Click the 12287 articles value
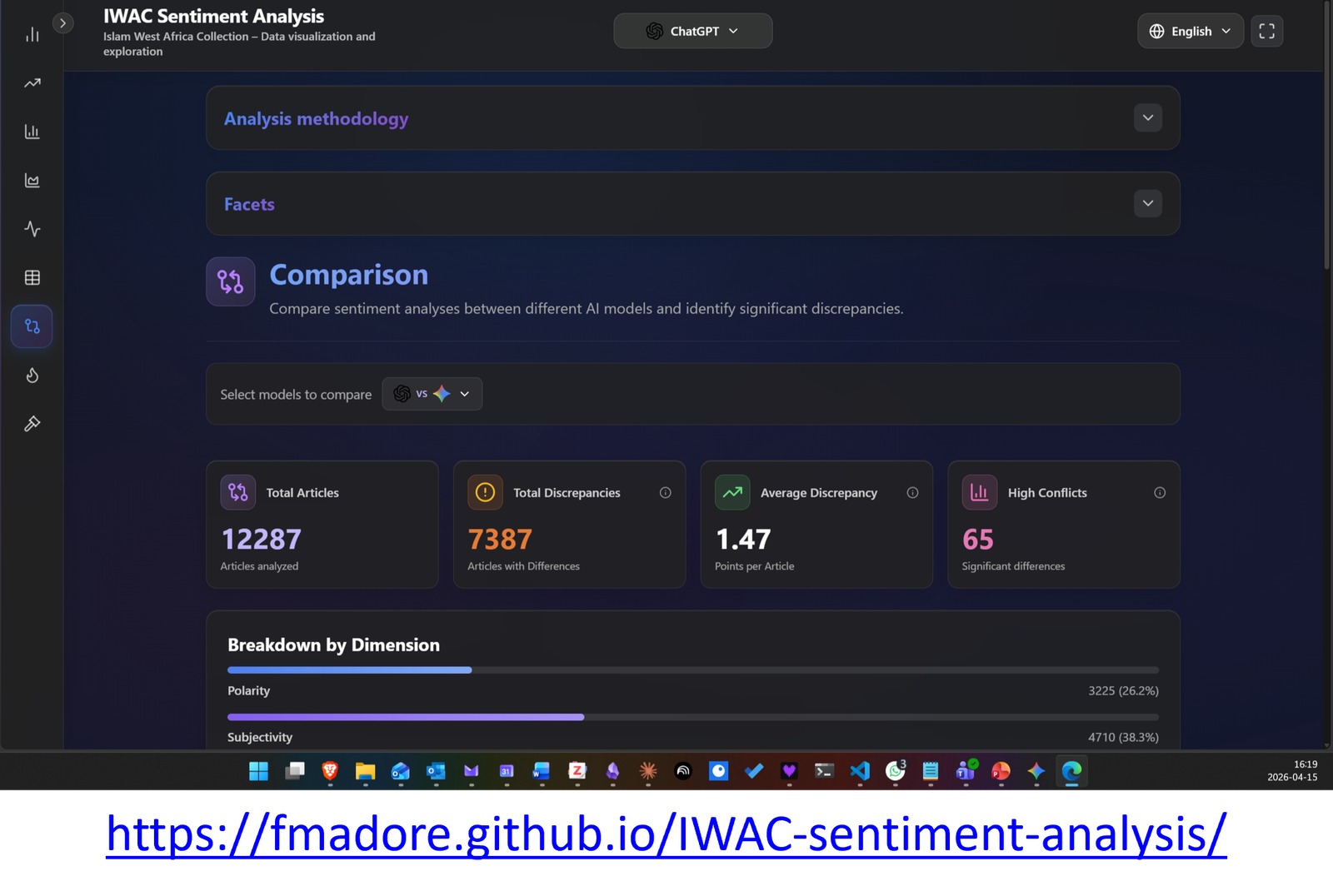 coord(262,540)
